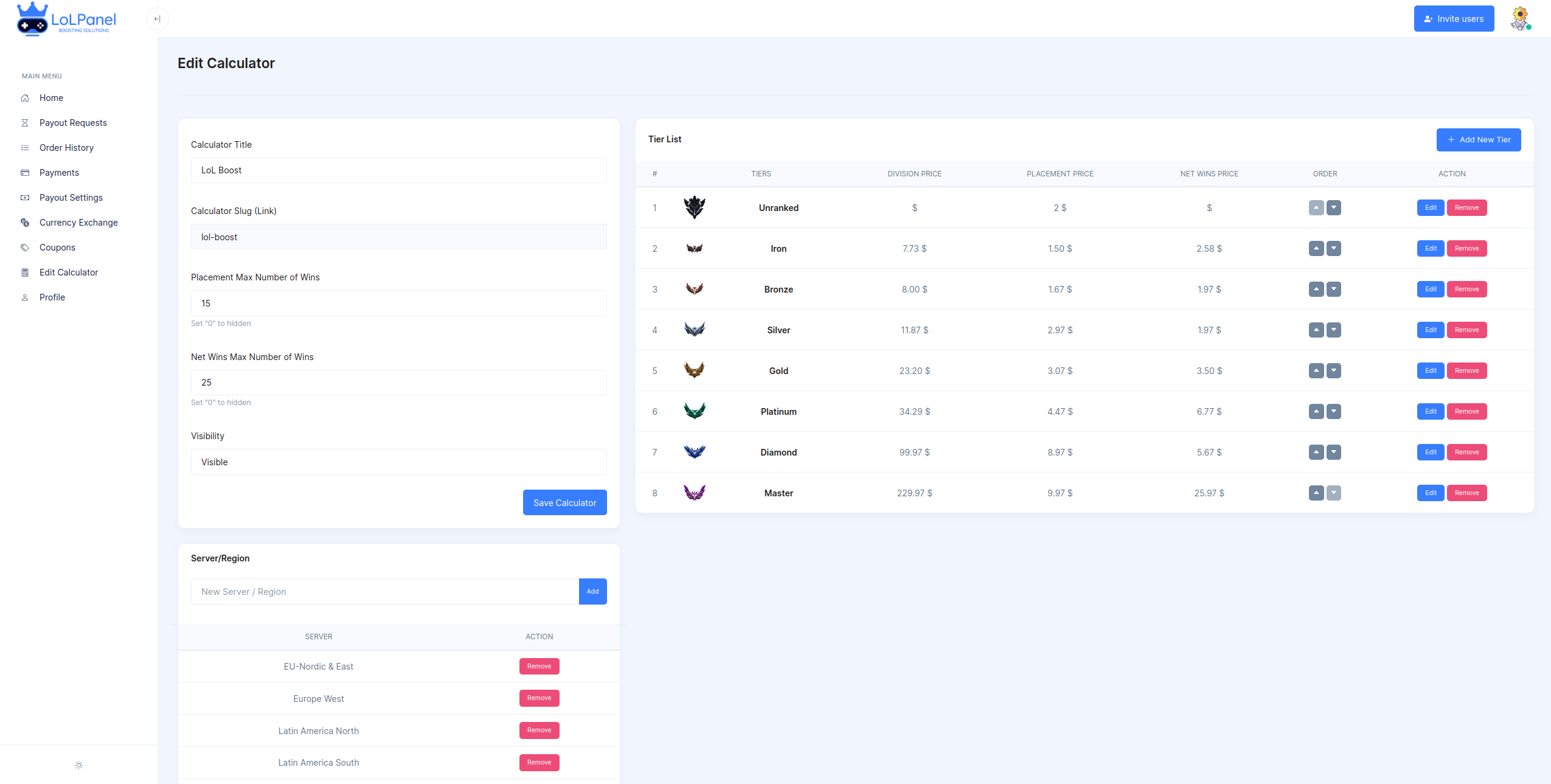
Task: Move the Silver tier down in order
Action: [x=1334, y=330]
